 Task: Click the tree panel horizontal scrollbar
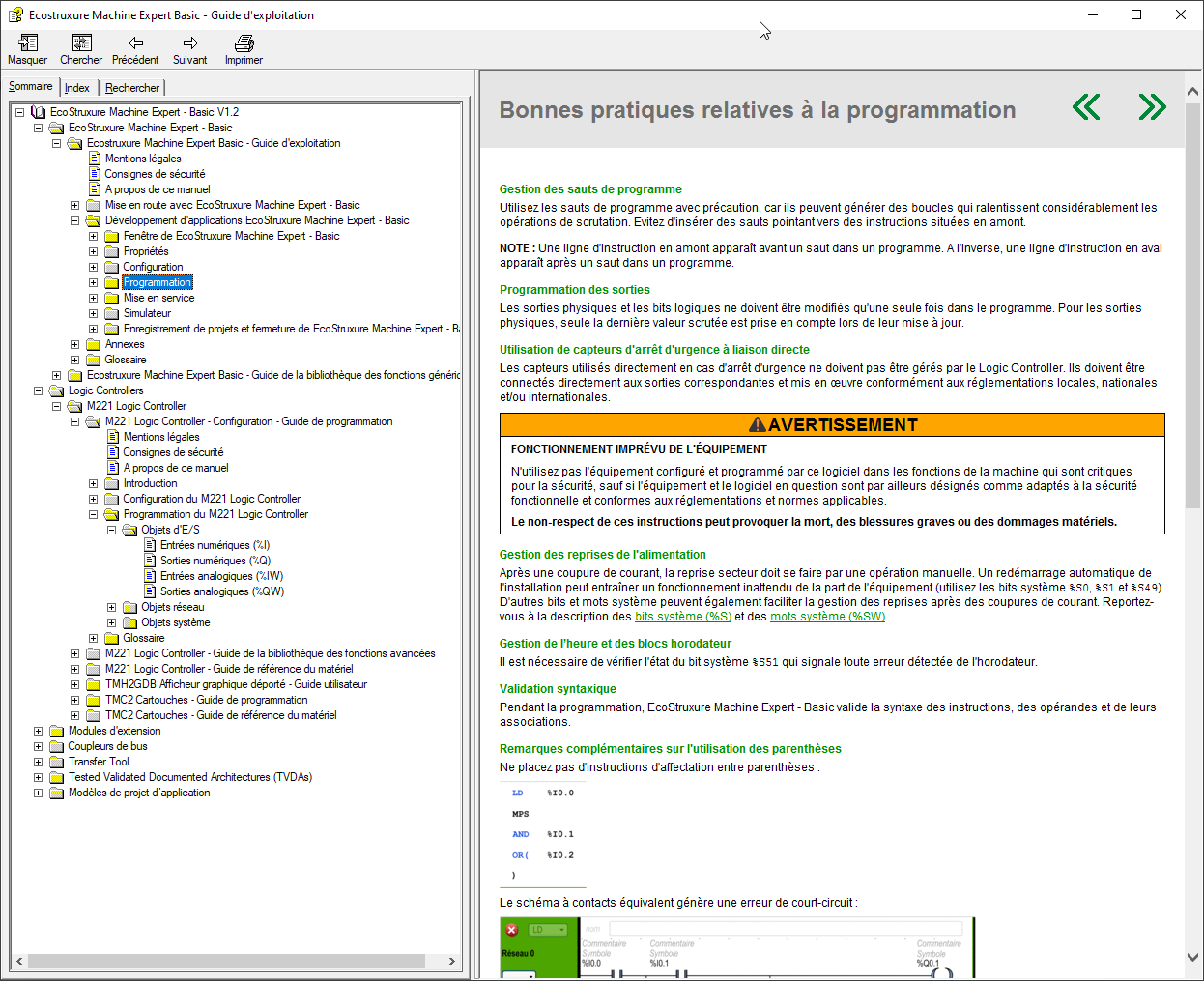(227, 962)
